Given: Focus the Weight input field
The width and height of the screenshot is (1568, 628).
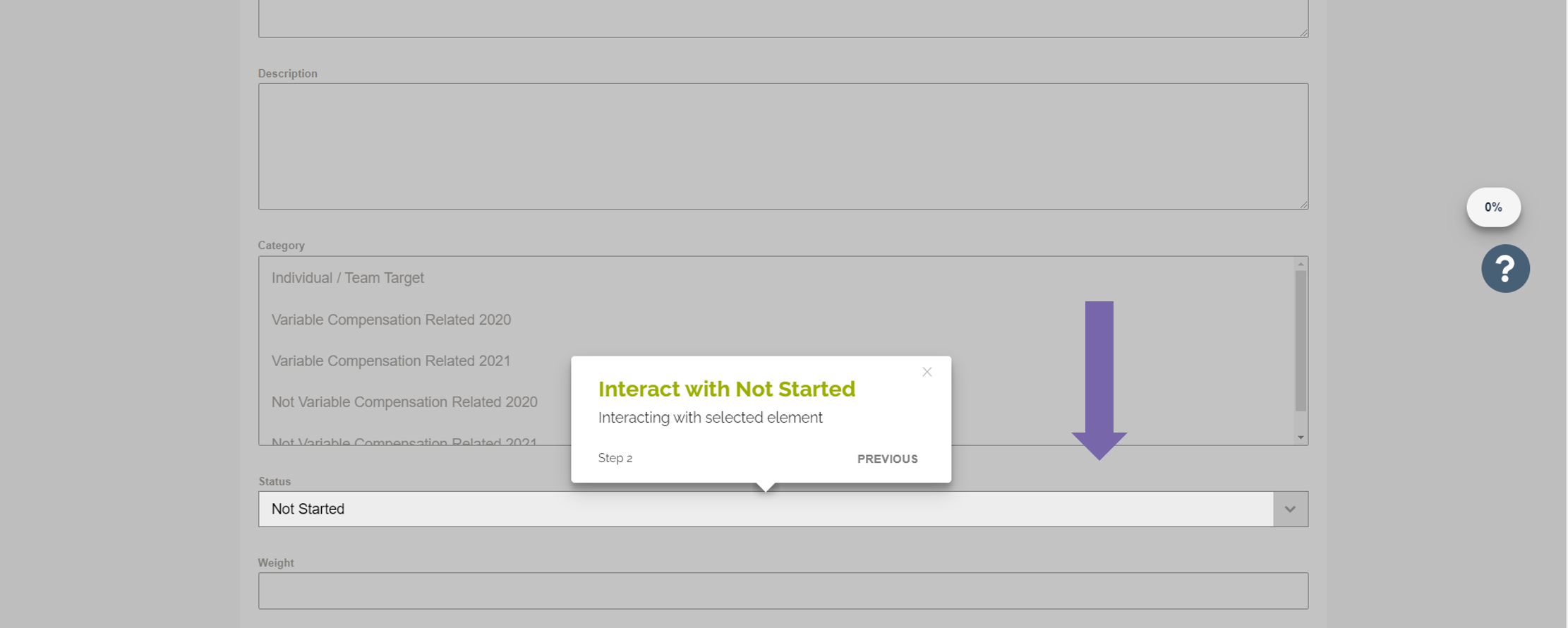Looking at the screenshot, I should tap(783, 591).
